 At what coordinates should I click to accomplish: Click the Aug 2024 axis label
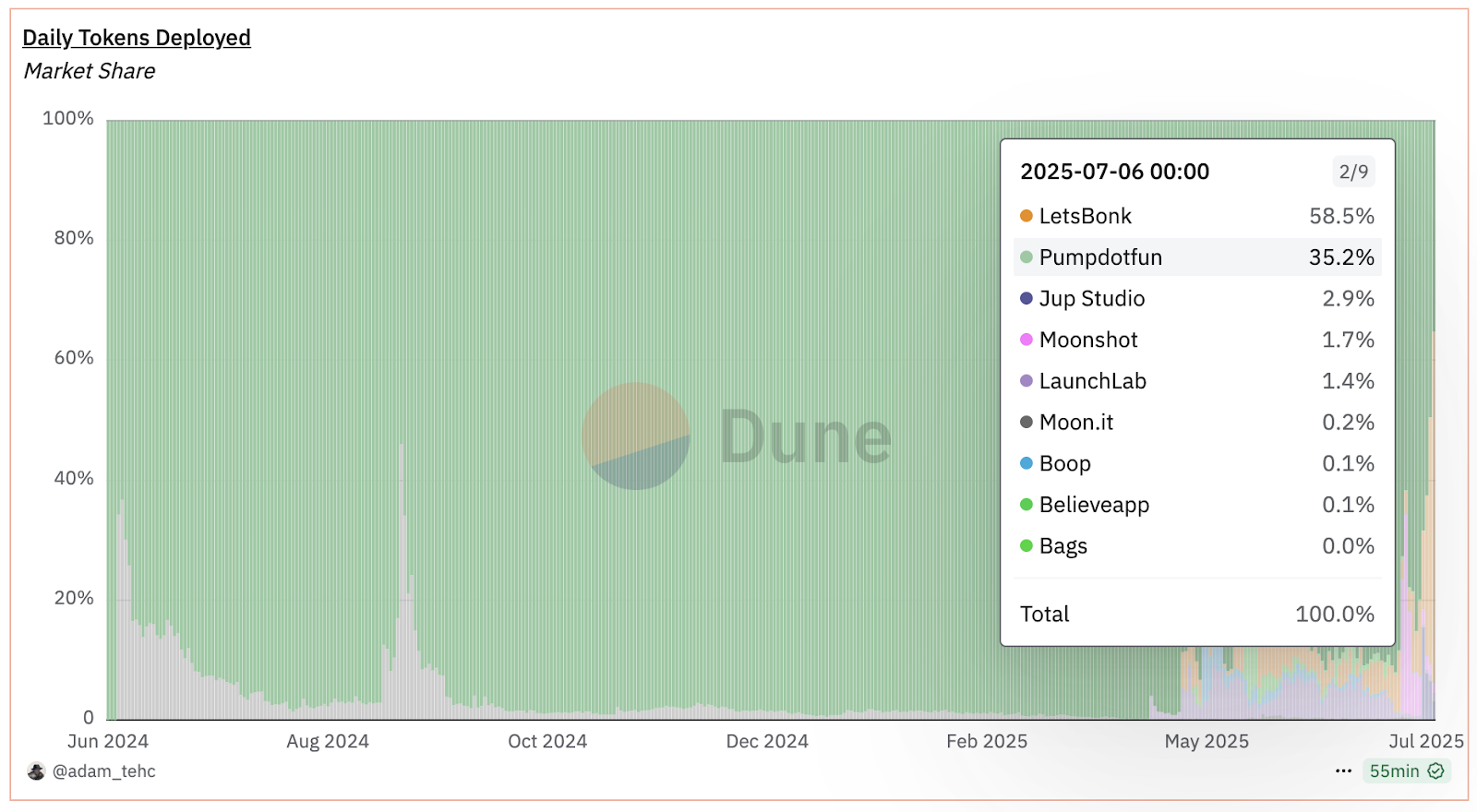328,742
